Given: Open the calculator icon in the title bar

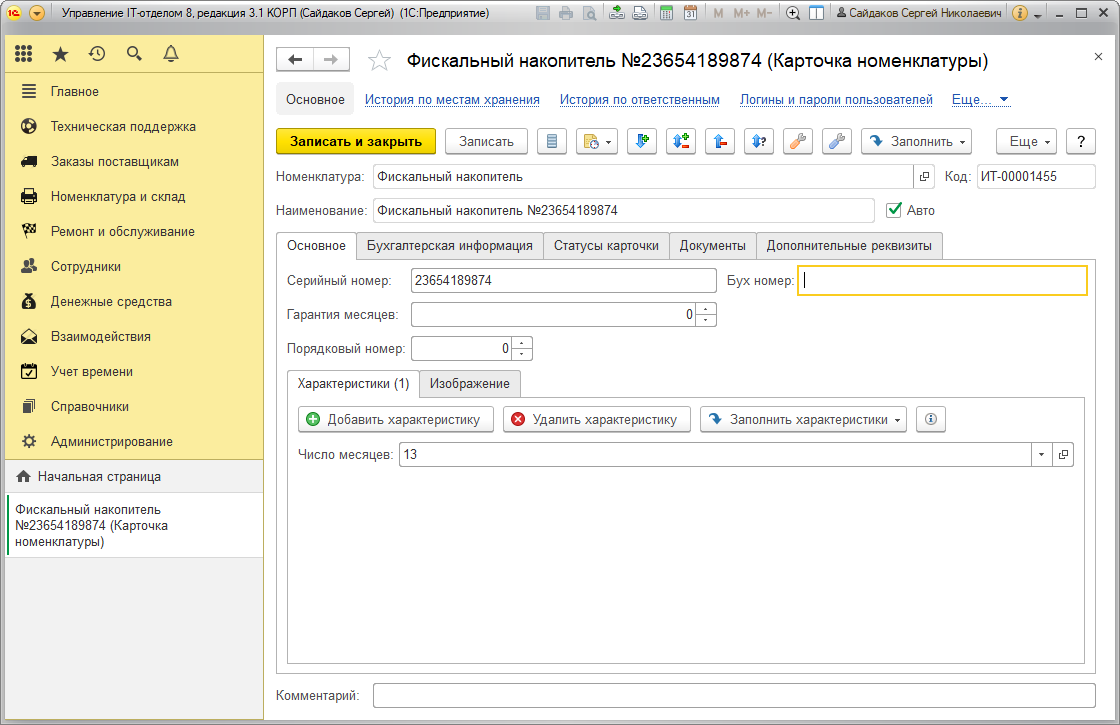Looking at the screenshot, I should 666,13.
